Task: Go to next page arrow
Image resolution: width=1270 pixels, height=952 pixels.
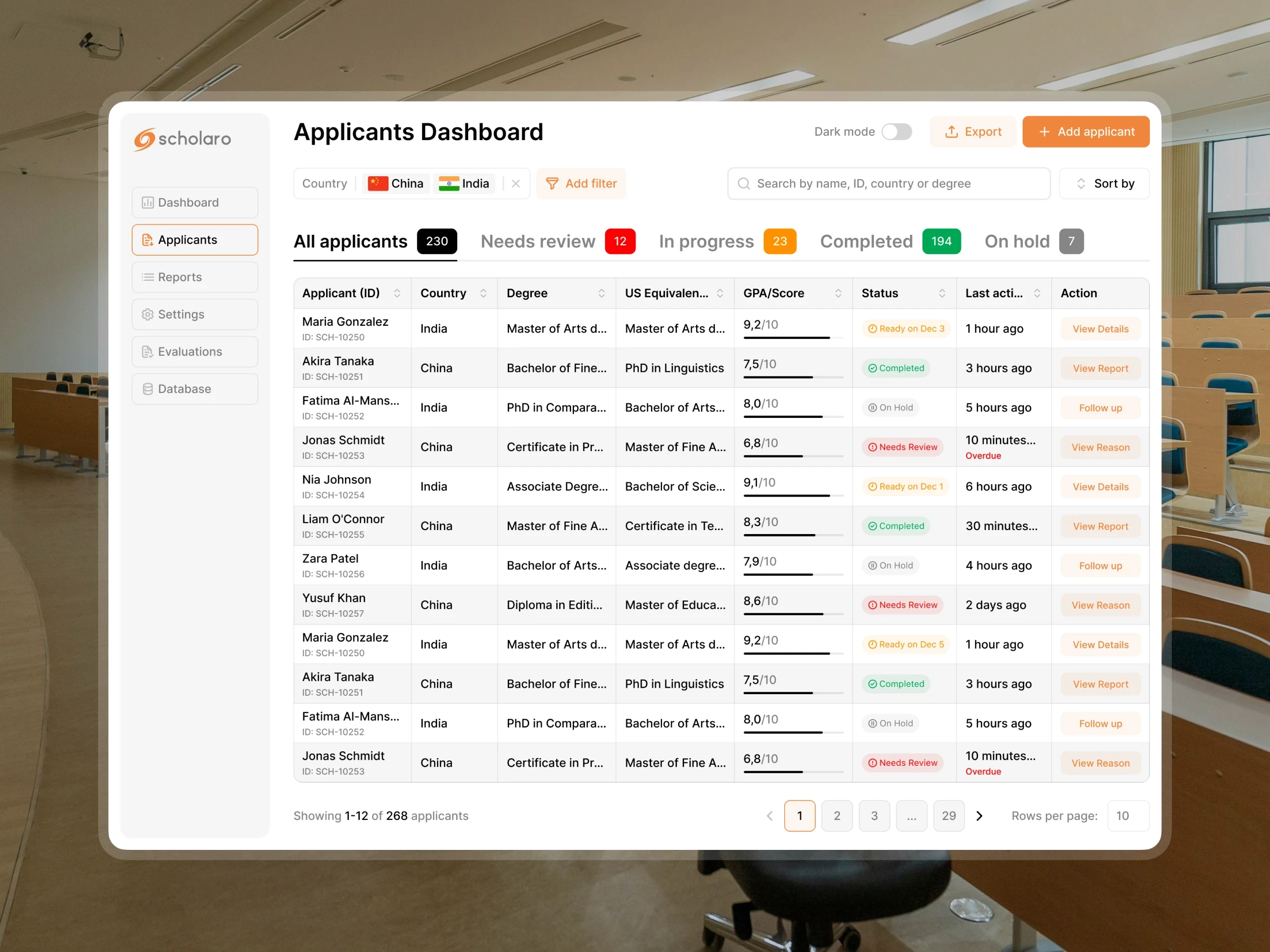Action: pyautogui.click(x=980, y=815)
